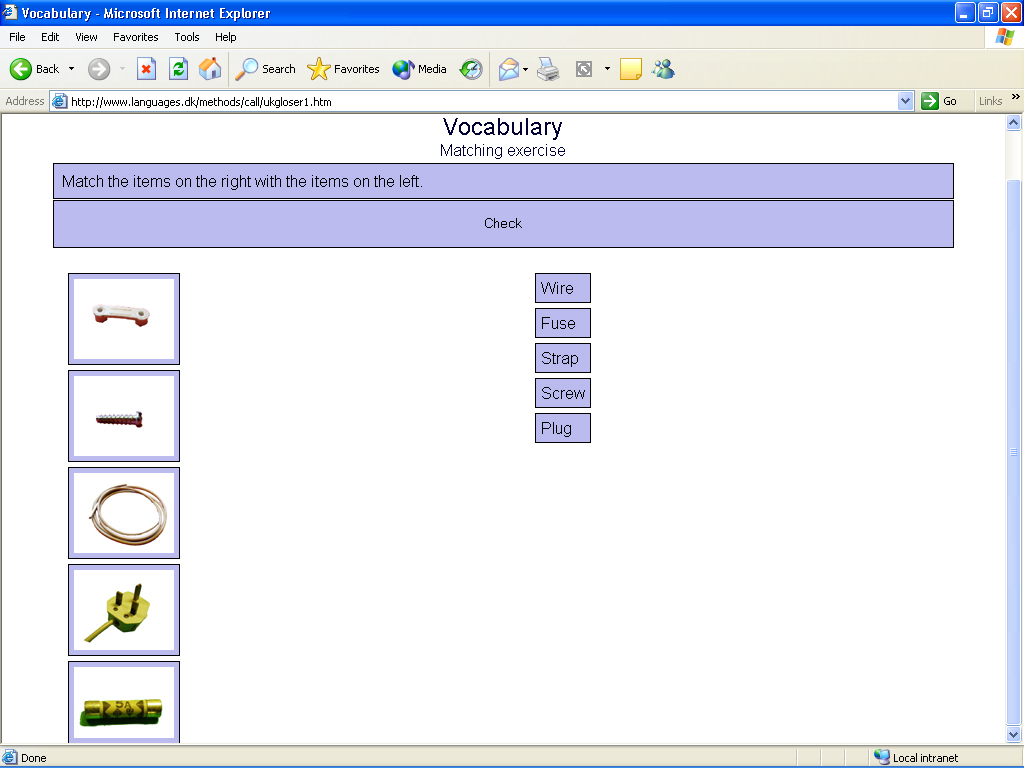Expand the Links toolbar chevron
Screen dimensions: 1024x768
click(1016, 97)
